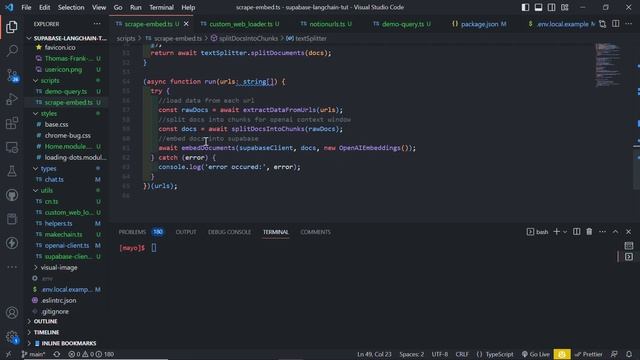The height and width of the screenshot is (360, 640).
Task: Close the scrape-embed.ts tab
Action: (x=186, y=24)
